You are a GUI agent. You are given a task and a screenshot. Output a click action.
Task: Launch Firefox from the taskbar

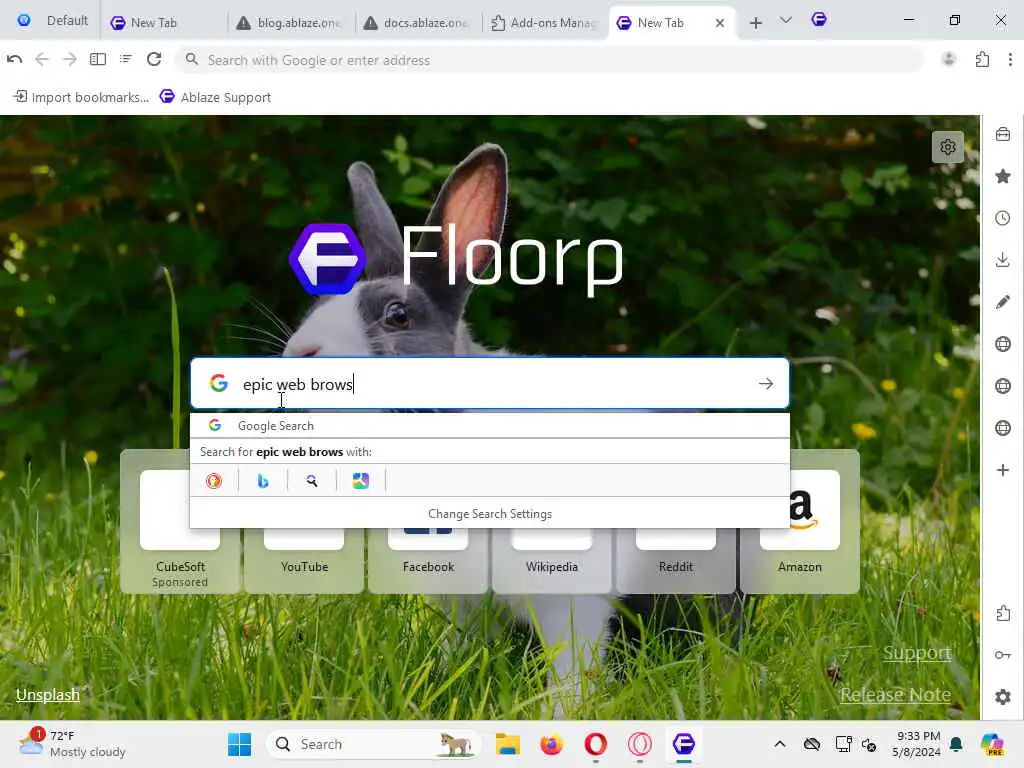coord(551,744)
